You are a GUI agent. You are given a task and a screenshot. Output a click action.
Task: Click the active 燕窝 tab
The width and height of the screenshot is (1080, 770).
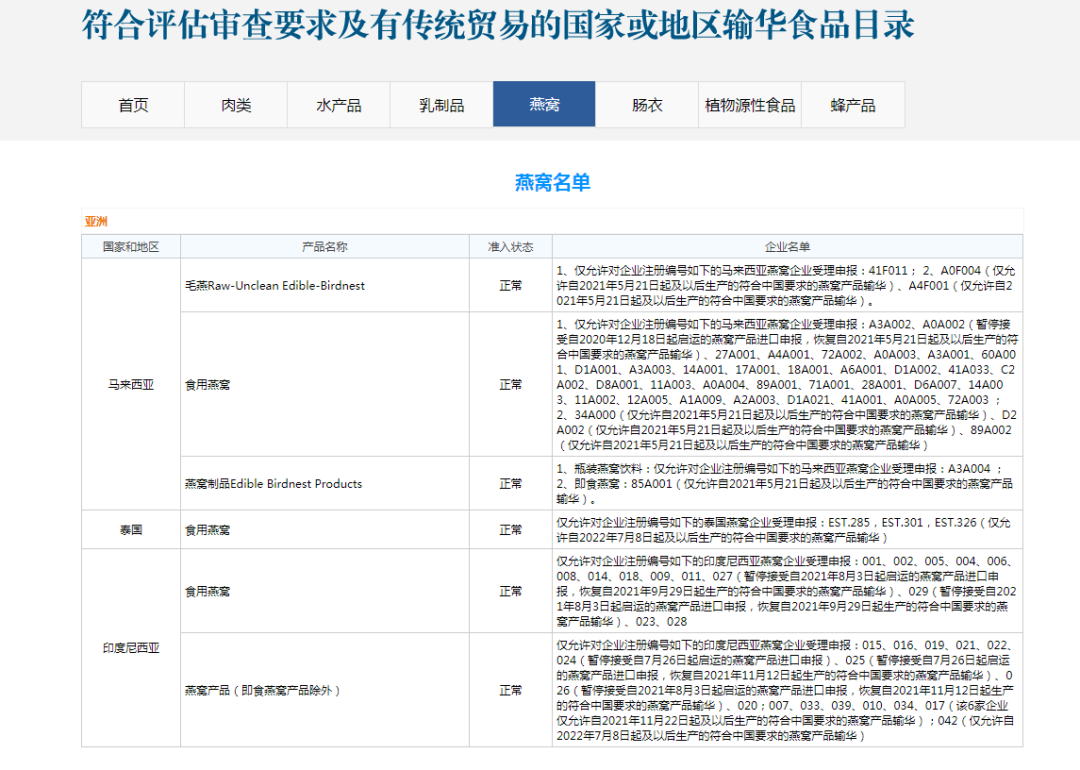544,105
